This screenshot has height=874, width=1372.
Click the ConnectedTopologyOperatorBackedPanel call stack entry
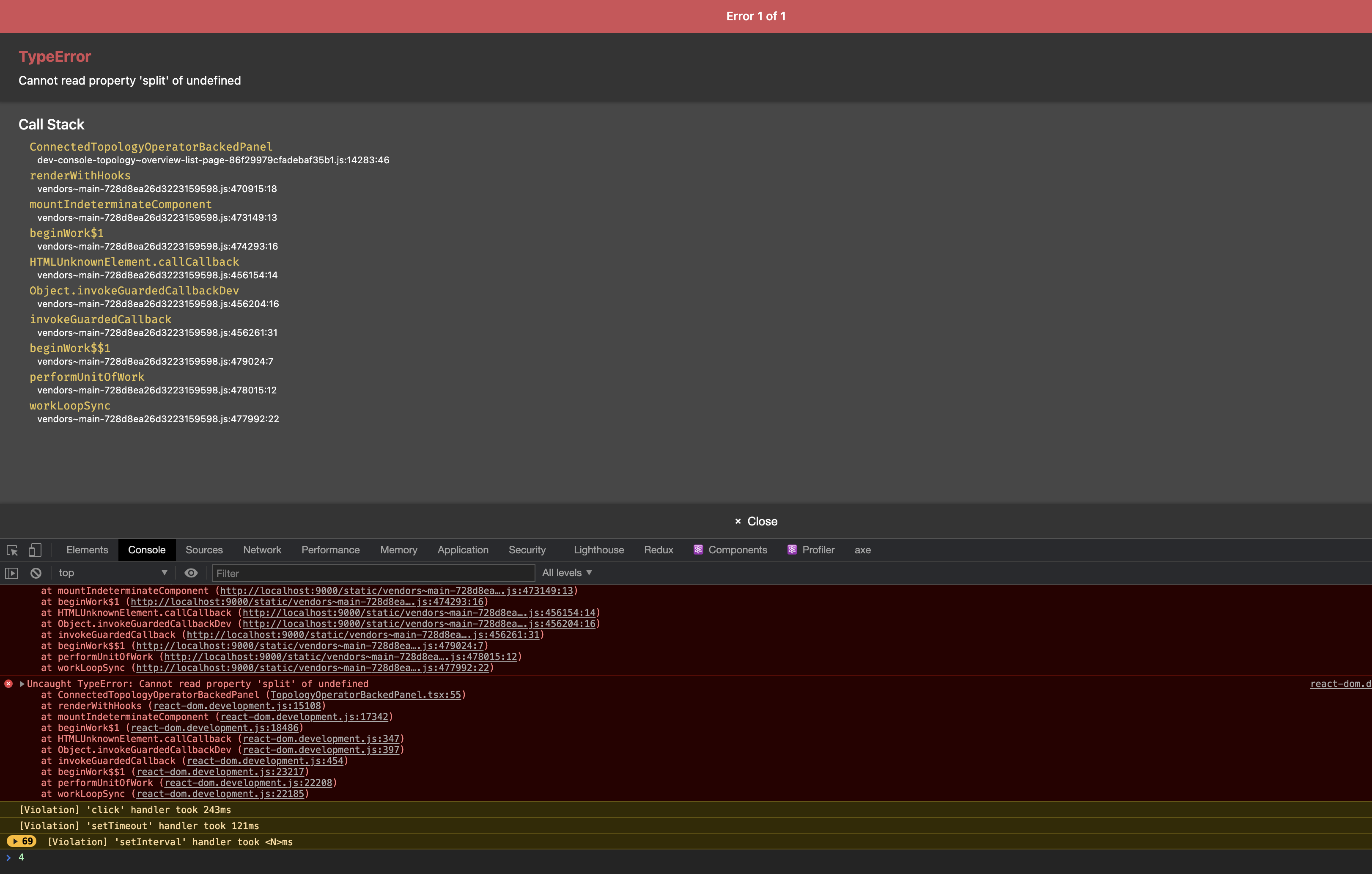coord(151,147)
